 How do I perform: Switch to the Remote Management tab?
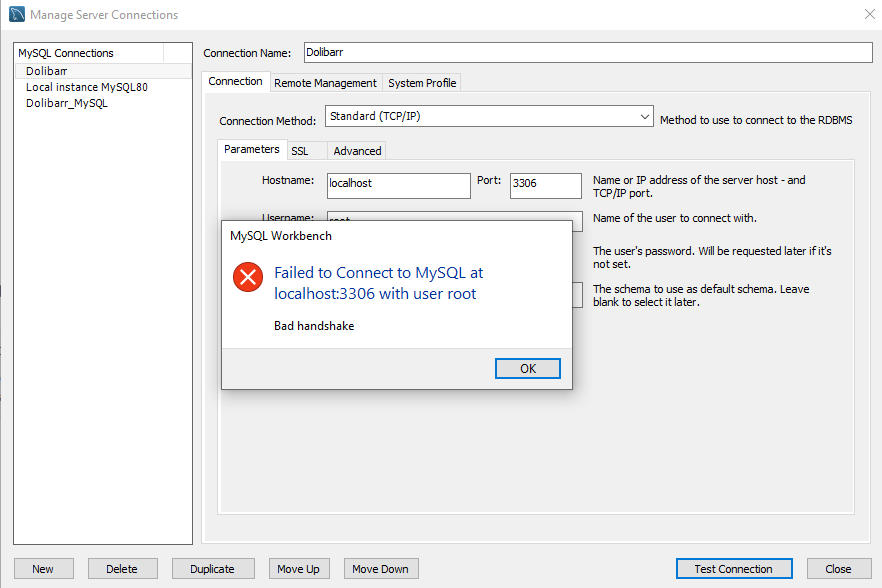pyautogui.click(x=326, y=83)
